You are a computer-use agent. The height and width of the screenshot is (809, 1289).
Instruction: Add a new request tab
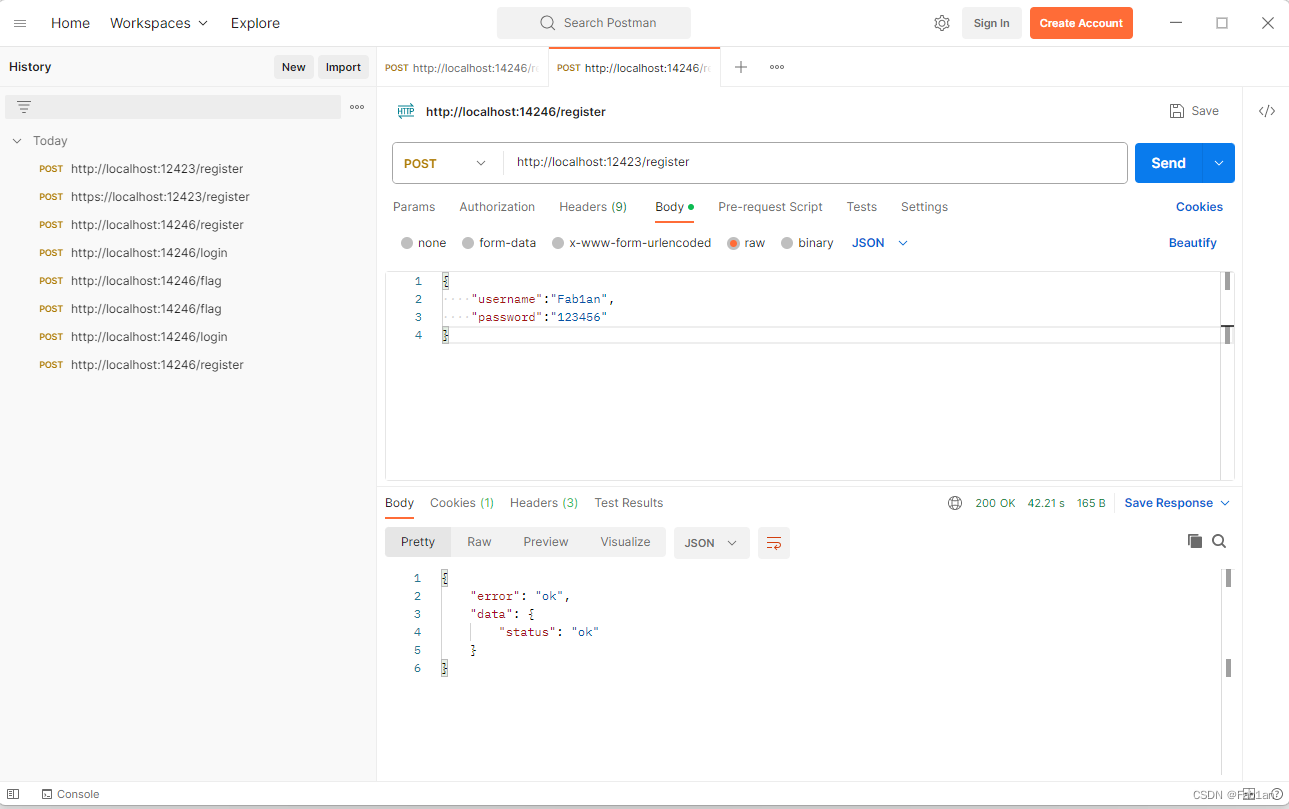[741, 67]
